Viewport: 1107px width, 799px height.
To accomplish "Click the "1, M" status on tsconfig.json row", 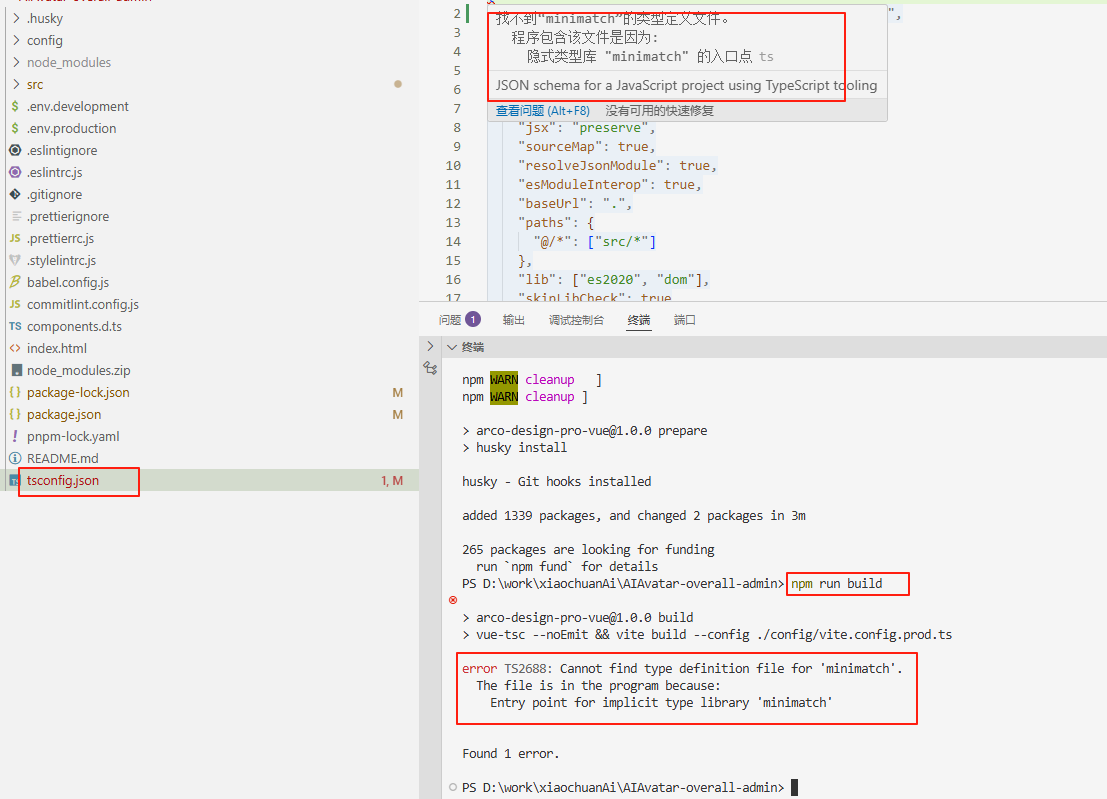I will [392, 481].
